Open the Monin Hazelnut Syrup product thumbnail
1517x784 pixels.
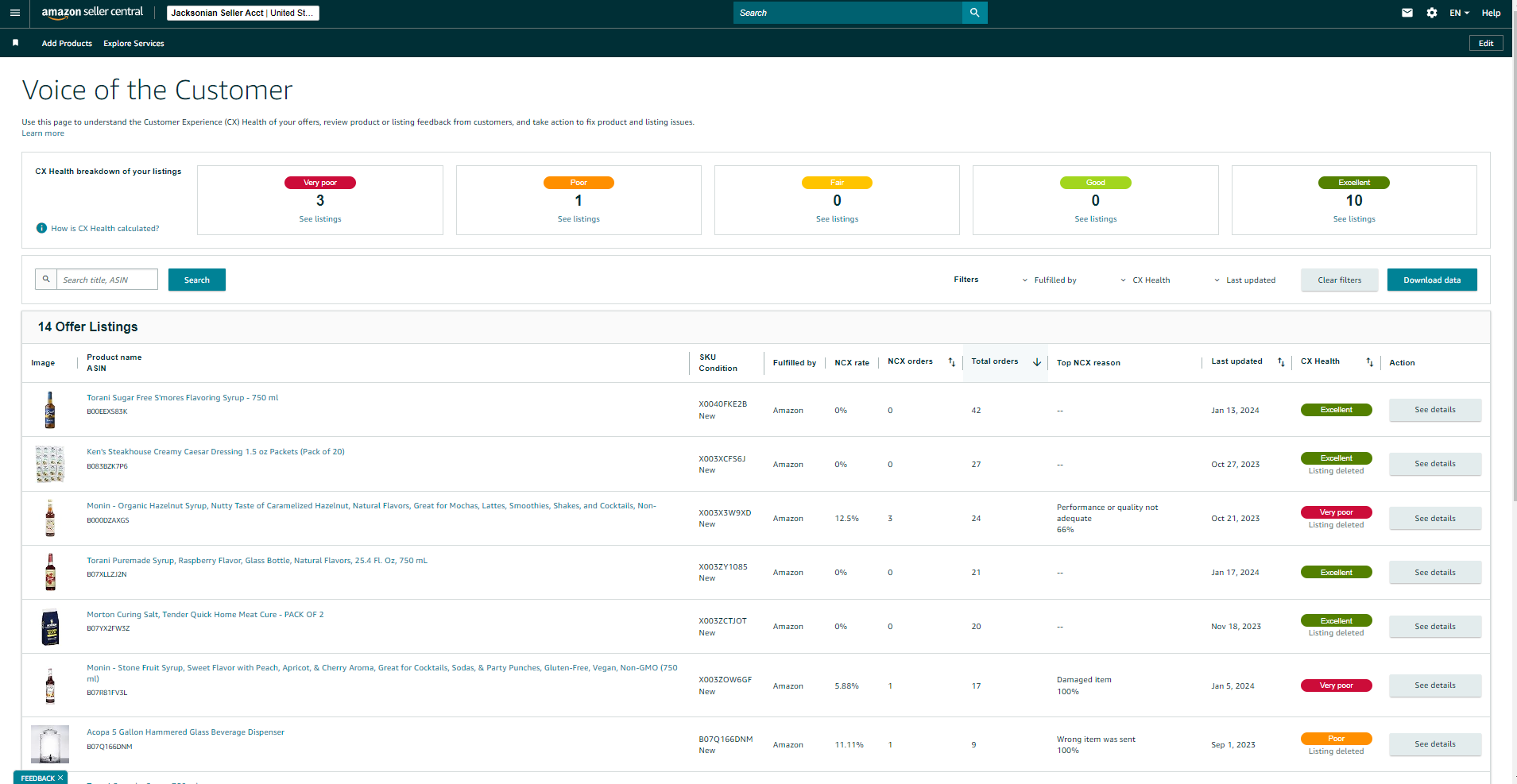point(50,518)
